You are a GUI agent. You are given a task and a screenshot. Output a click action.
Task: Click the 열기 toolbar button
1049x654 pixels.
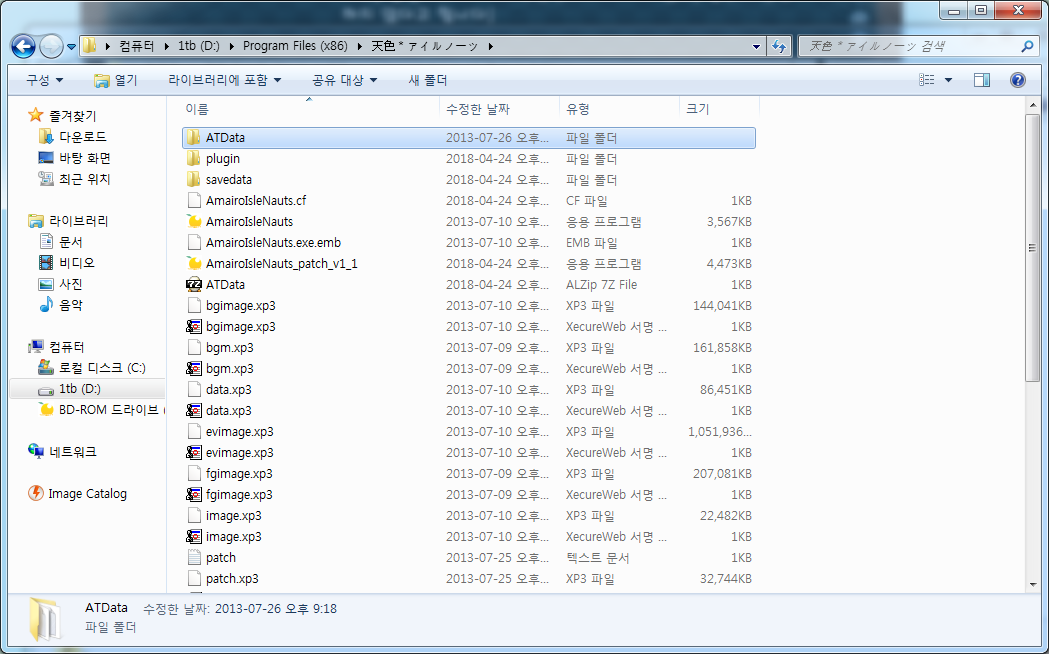pyautogui.click(x=115, y=80)
